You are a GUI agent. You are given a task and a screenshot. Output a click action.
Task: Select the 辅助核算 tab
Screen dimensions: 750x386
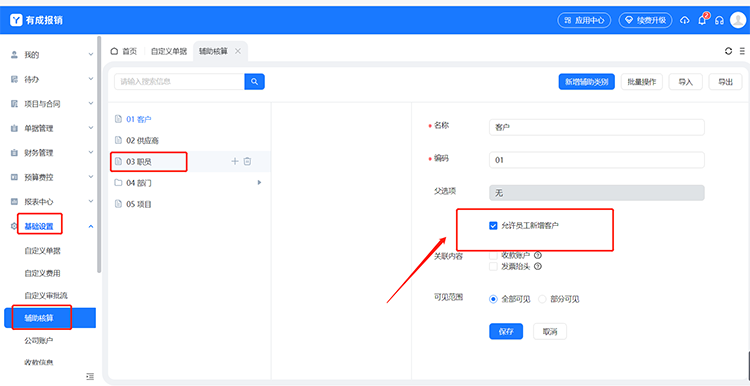213,51
